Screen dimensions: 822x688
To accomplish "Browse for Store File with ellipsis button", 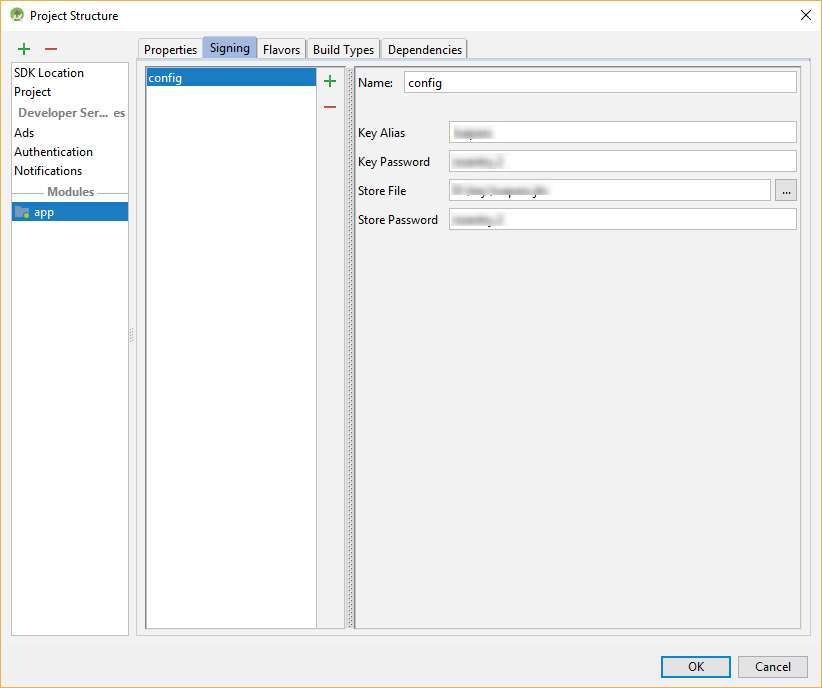I will (786, 191).
